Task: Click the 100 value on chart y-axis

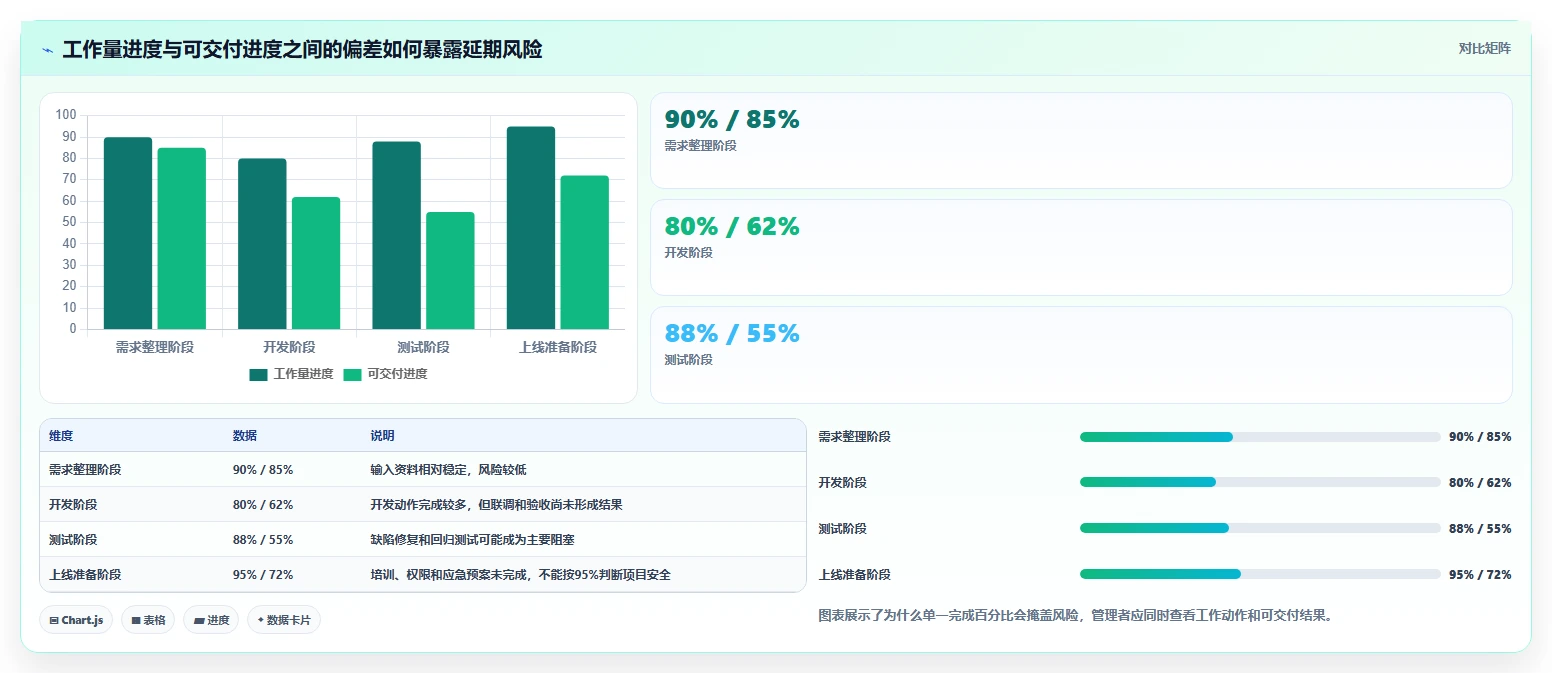Action: pos(66,115)
